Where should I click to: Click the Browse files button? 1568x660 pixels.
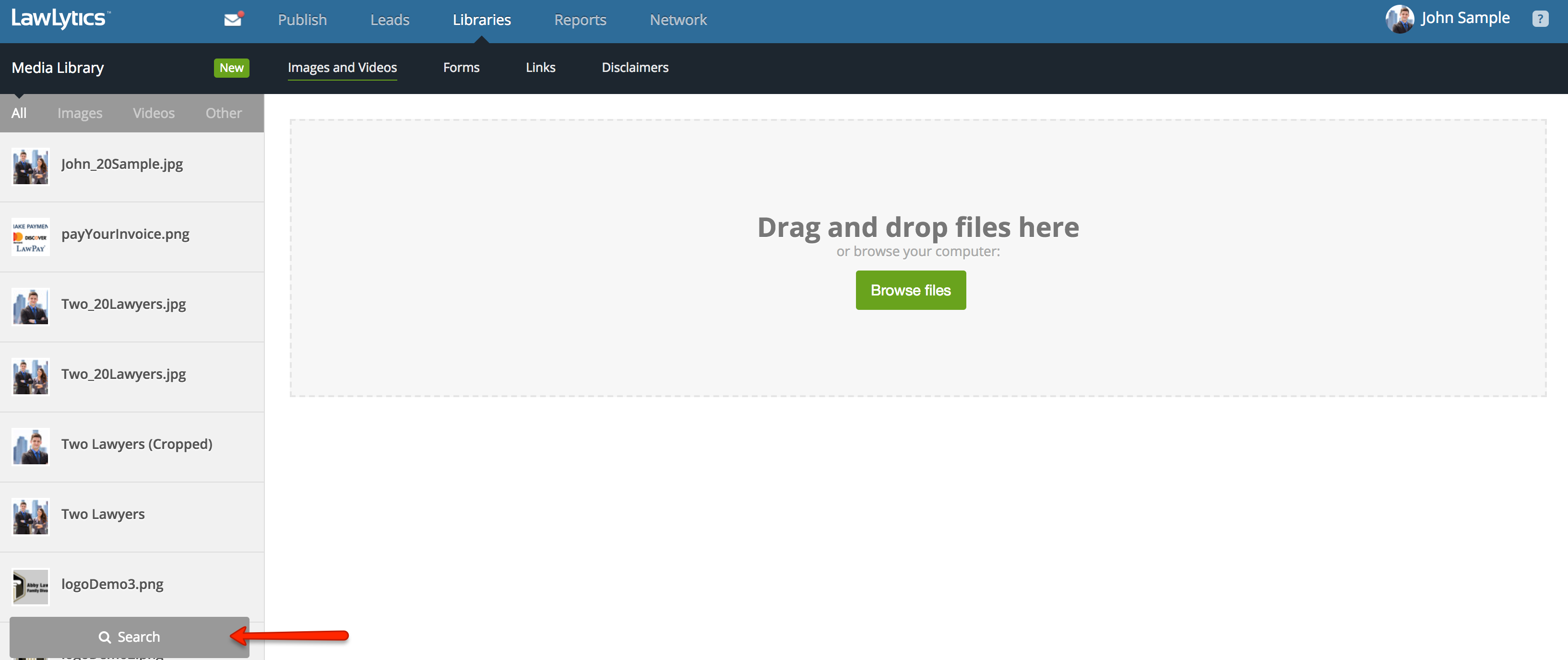[911, 290]
